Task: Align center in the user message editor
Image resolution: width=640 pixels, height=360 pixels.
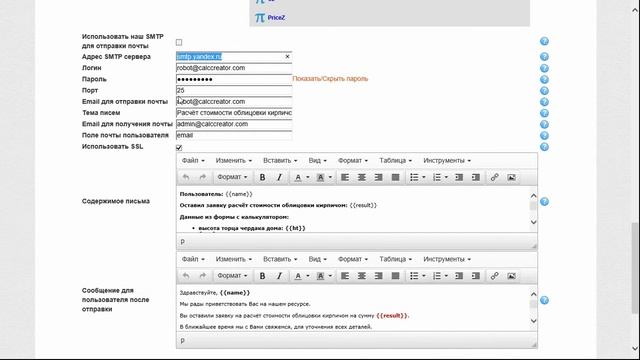Action: (x=362, y=276)
